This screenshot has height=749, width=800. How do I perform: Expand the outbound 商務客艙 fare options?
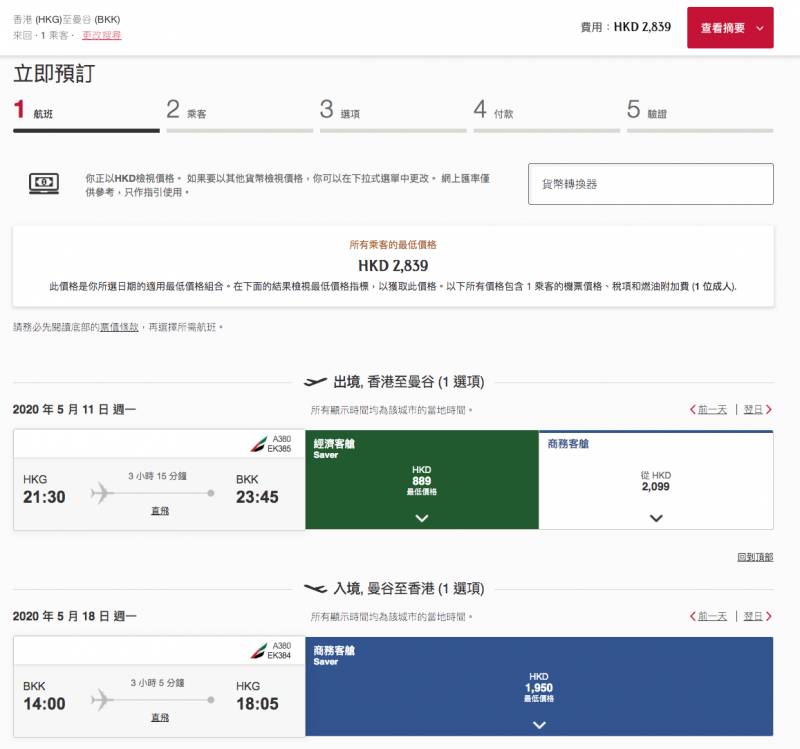pyautogui.click(x=657, y=517)
